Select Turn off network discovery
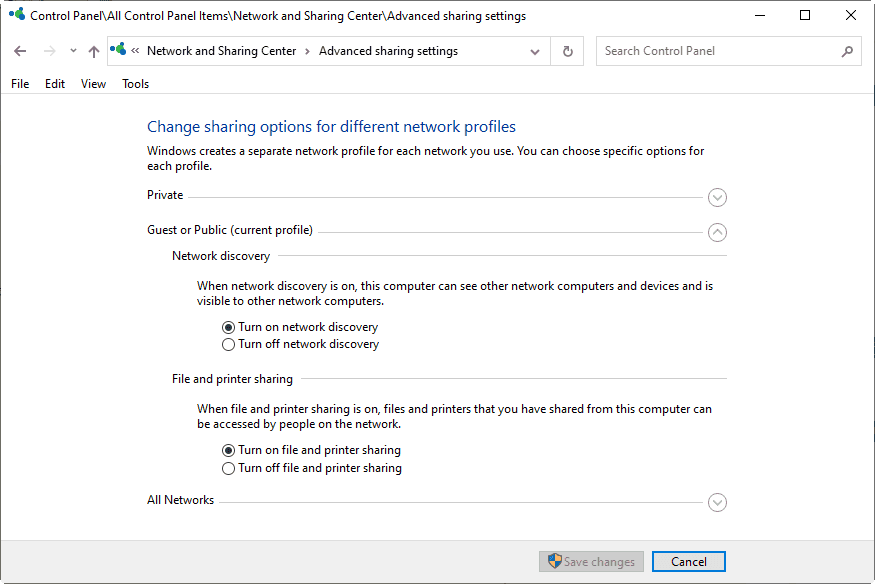 pyautogui.click(x=228, y=344)
